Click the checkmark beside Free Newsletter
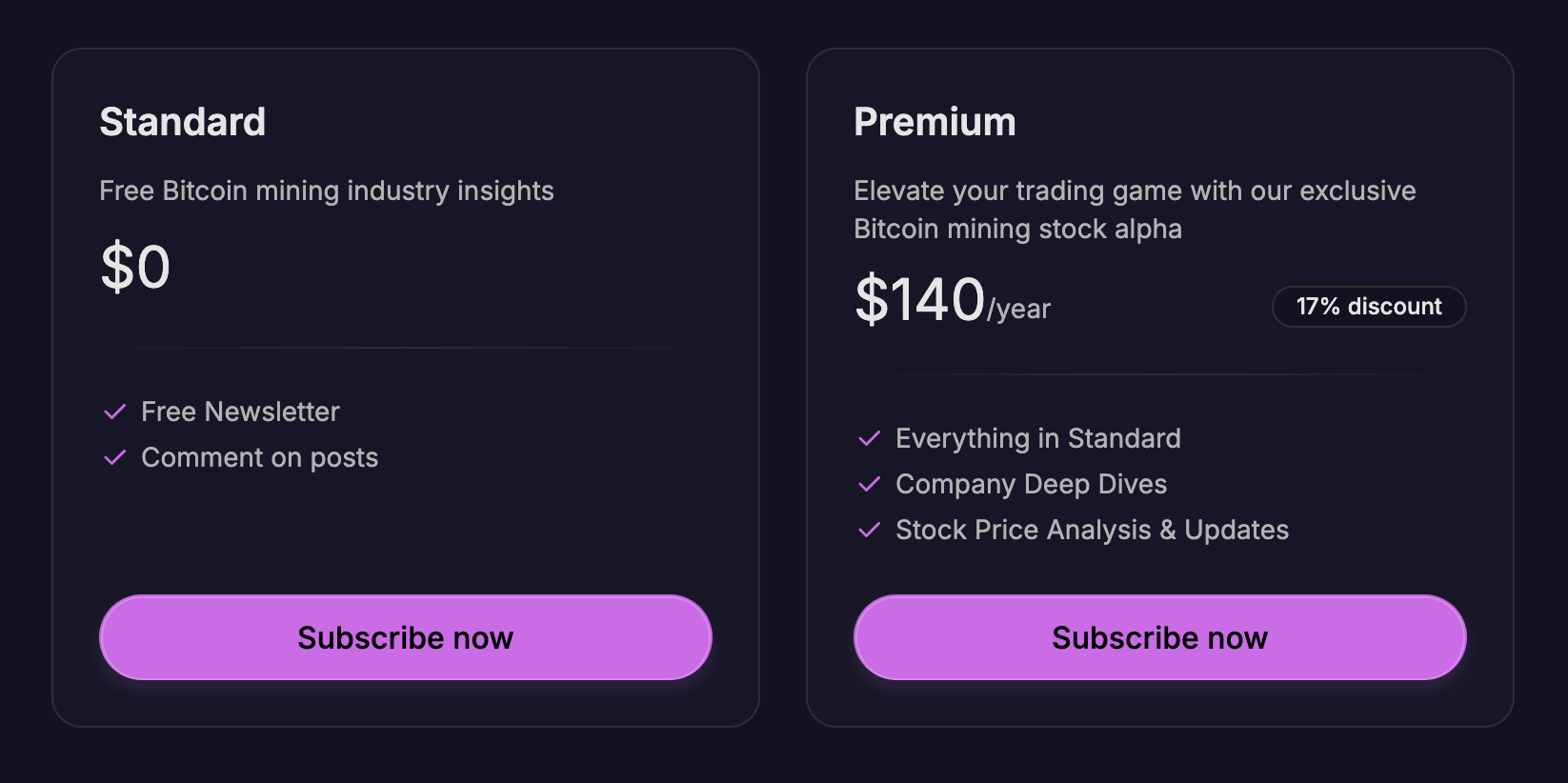The width and height of the screenshot is (1568, 783). point(115,412)
